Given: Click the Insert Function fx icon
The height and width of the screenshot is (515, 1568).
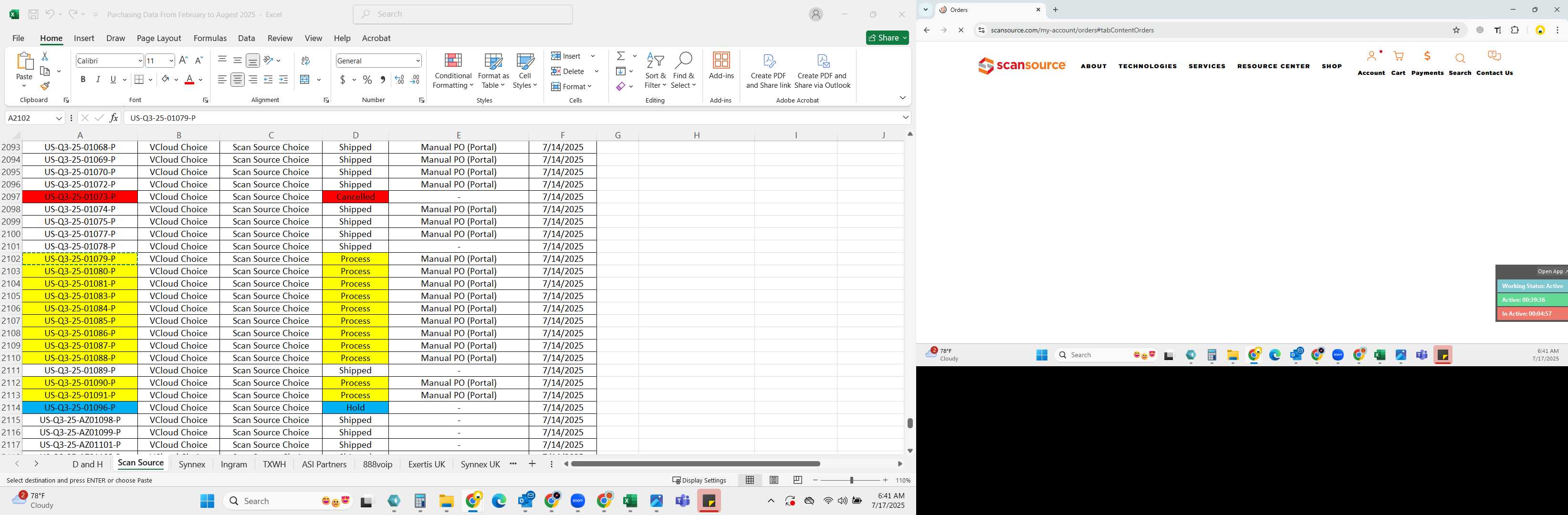Looking at the screenshot, I should point(113,118).
